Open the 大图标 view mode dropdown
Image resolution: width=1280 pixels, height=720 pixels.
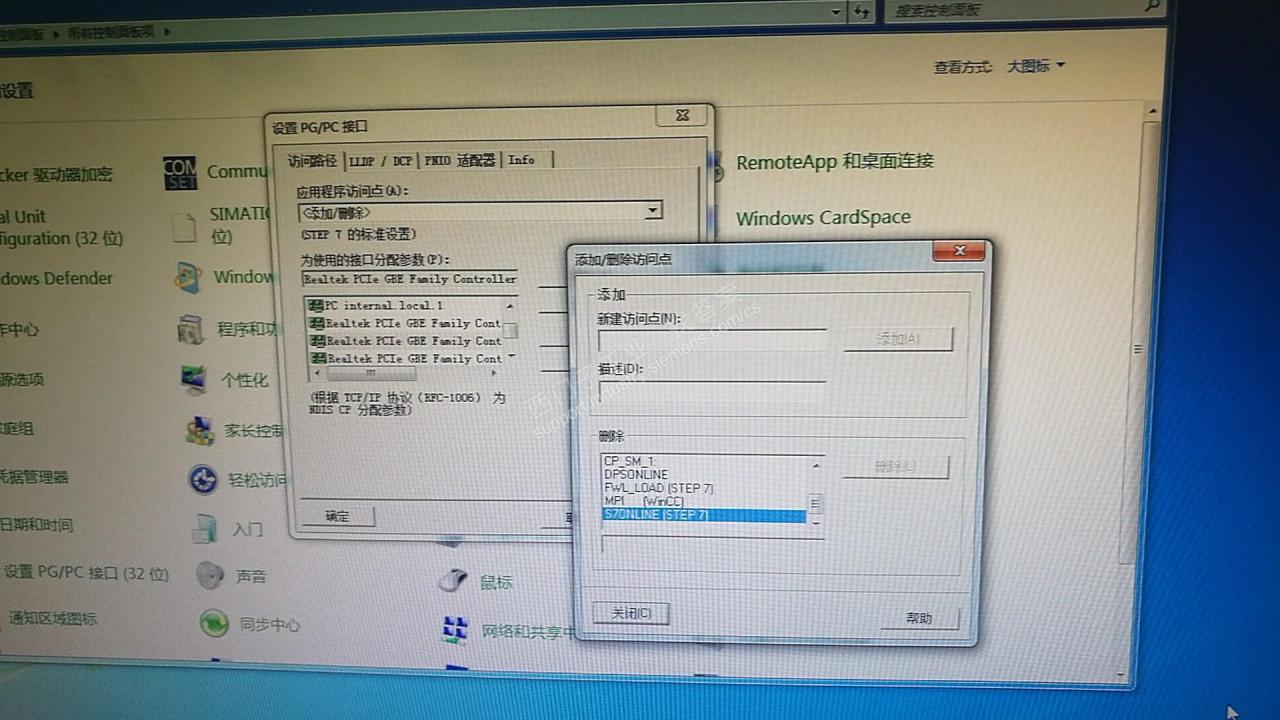(1035, 66)
